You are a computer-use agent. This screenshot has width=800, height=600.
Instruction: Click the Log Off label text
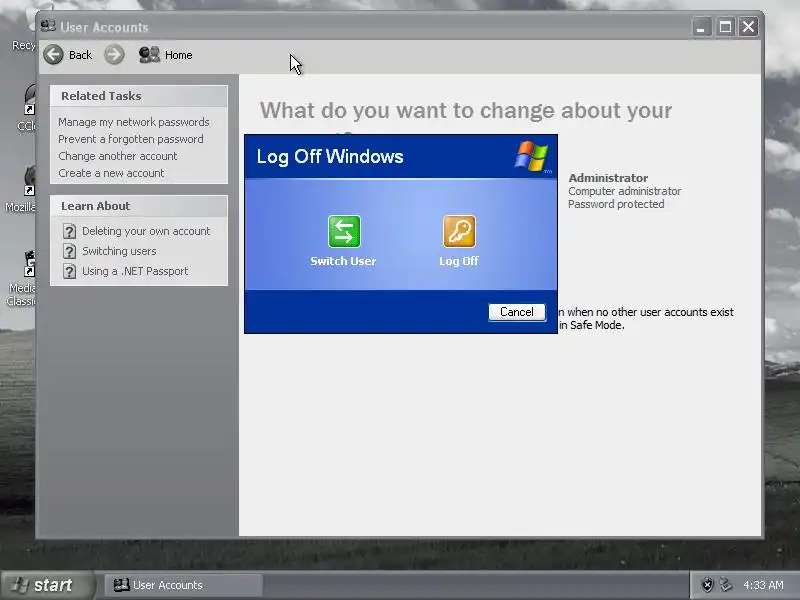(459, 261)
